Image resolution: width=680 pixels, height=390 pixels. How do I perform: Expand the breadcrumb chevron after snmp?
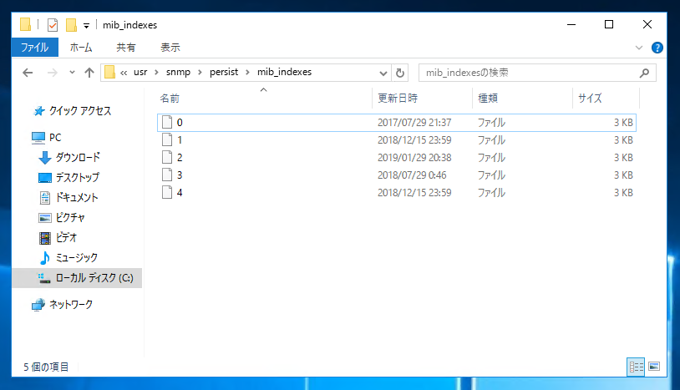200,72
